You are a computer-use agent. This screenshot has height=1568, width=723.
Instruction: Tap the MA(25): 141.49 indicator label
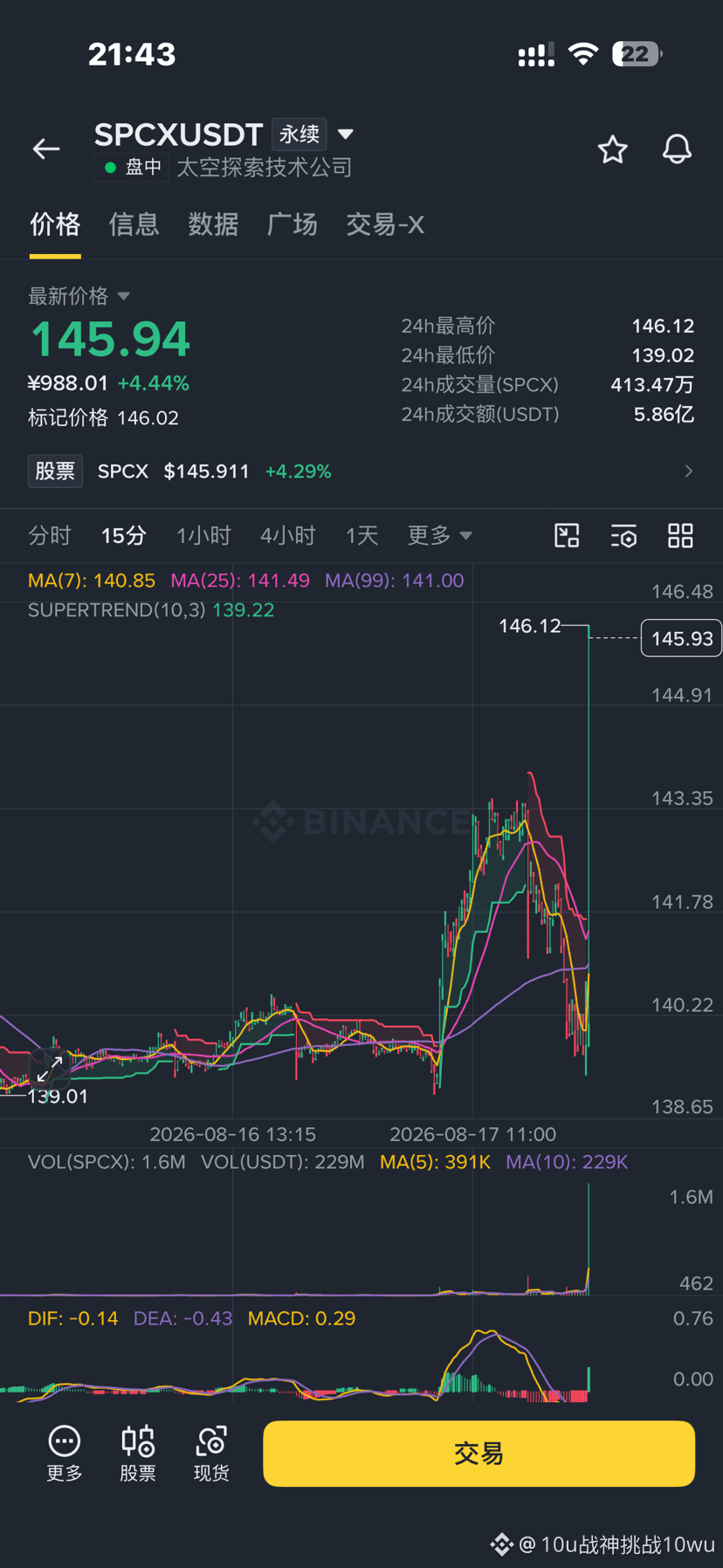240,581
